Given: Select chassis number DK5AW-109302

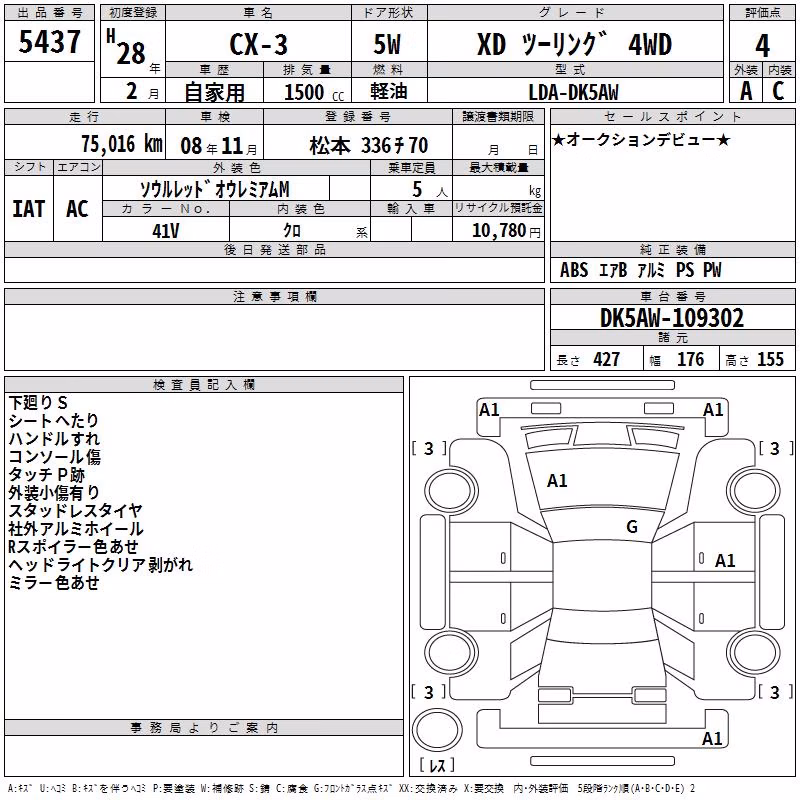Looking at the screenshot, I should 672,318.
